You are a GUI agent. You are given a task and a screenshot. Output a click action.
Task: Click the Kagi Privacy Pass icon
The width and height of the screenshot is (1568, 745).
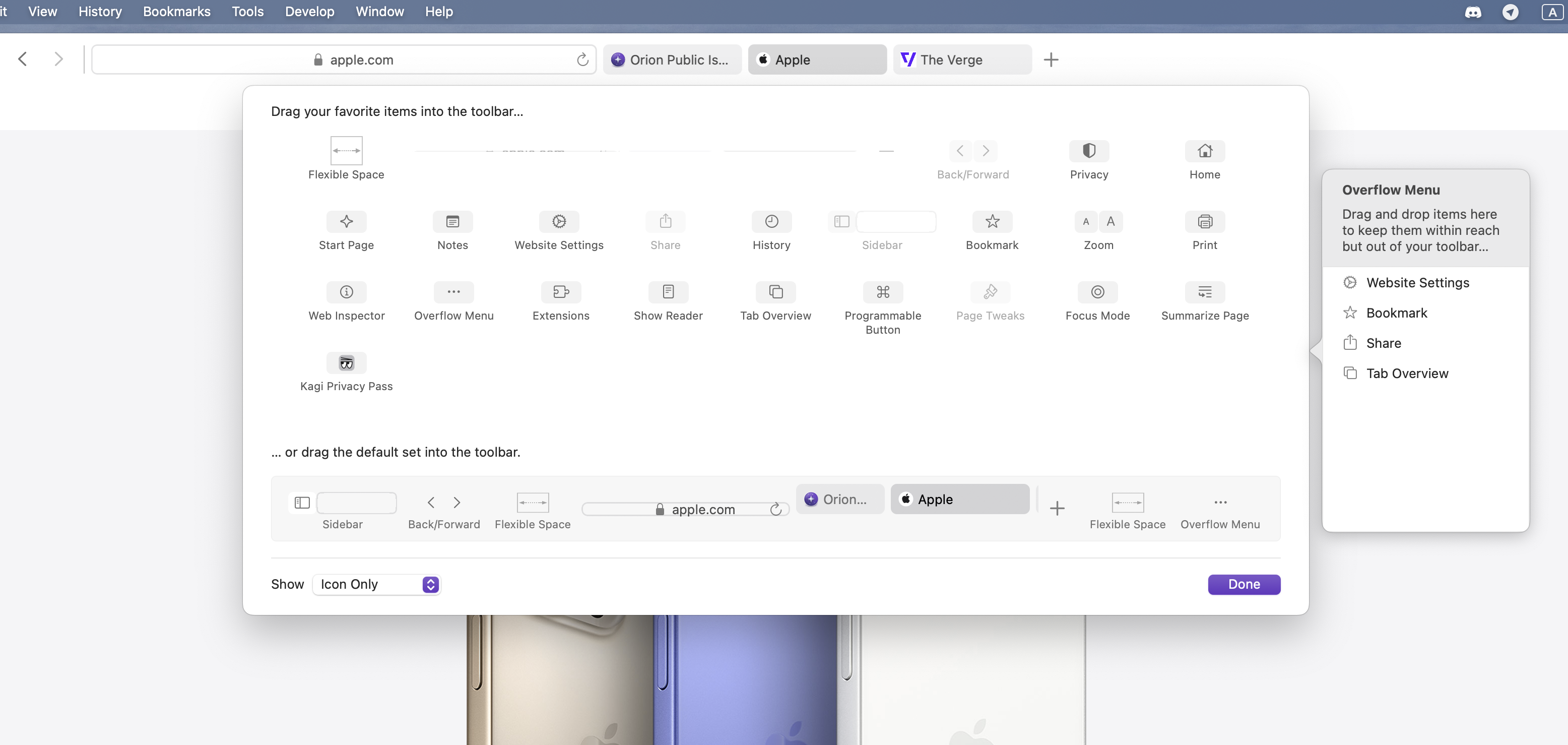[x=346, y=363]
